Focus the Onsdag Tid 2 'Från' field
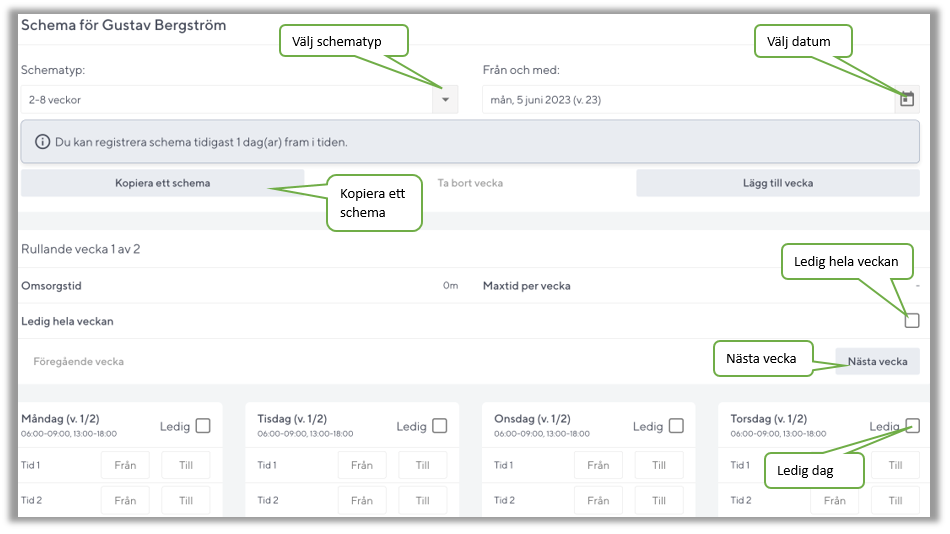This screenshot has height=534, width=950. tap(598, 500)
